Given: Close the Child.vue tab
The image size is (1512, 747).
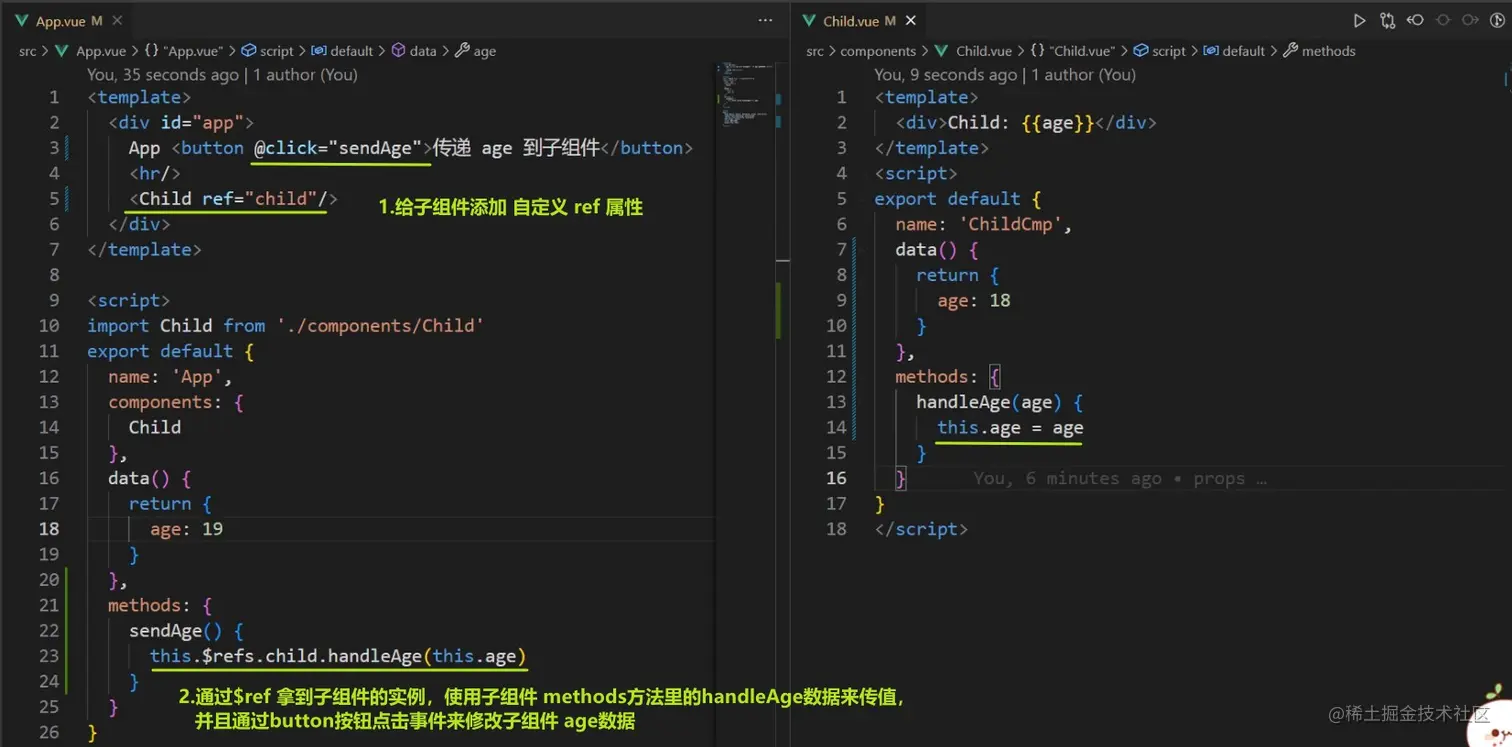Looking at the screenshot, I should [910, 21].
